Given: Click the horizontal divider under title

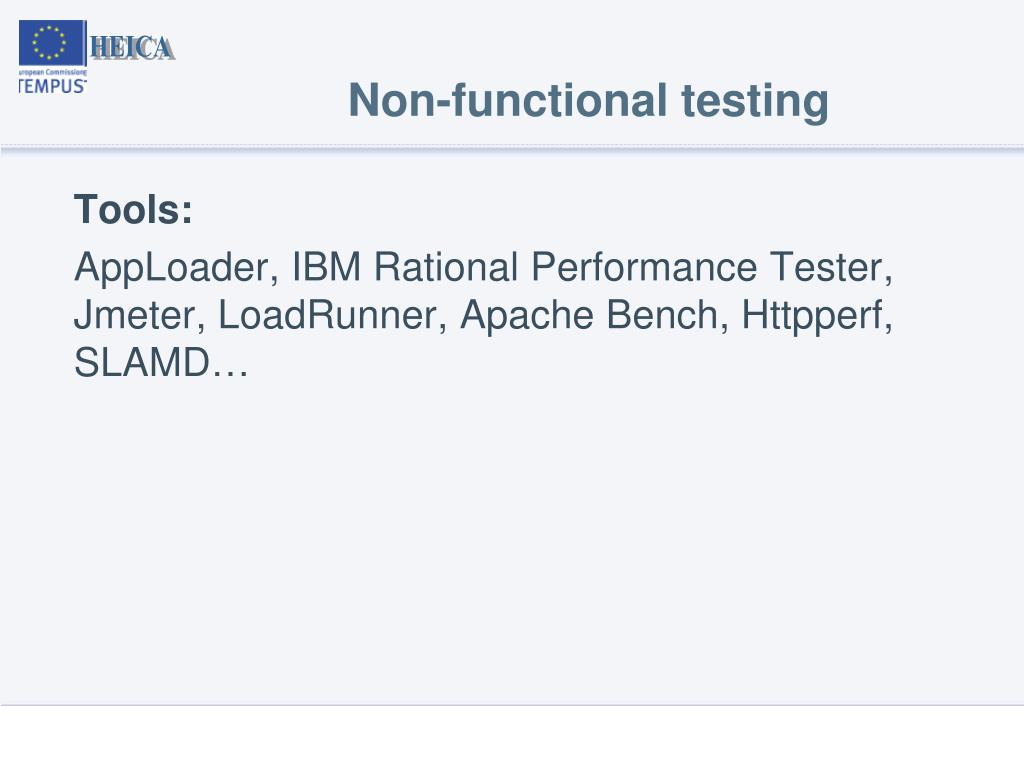Looking at the screenshot, I should click(512, 150).
